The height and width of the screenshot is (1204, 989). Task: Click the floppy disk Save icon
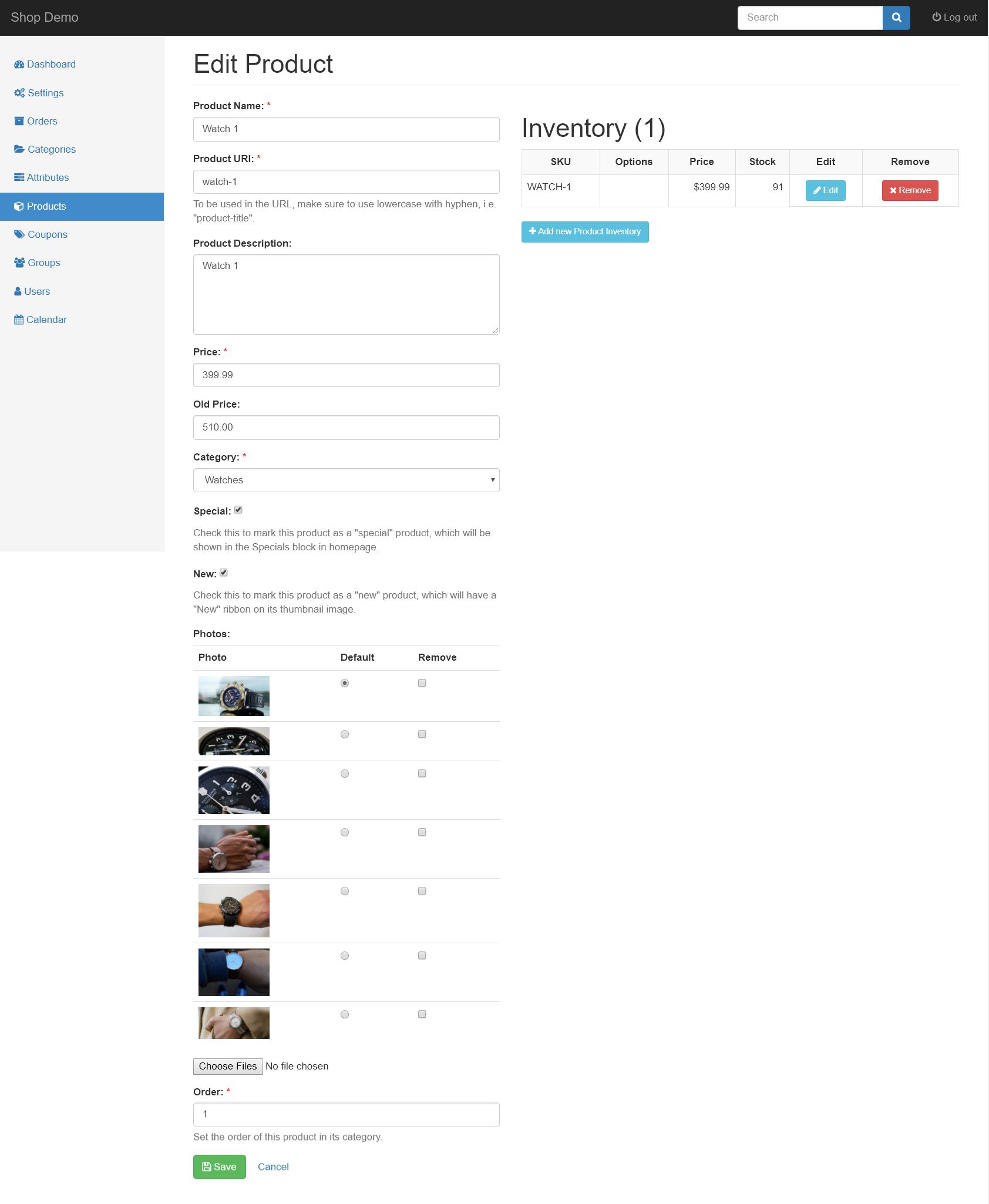click(207, 1166)
